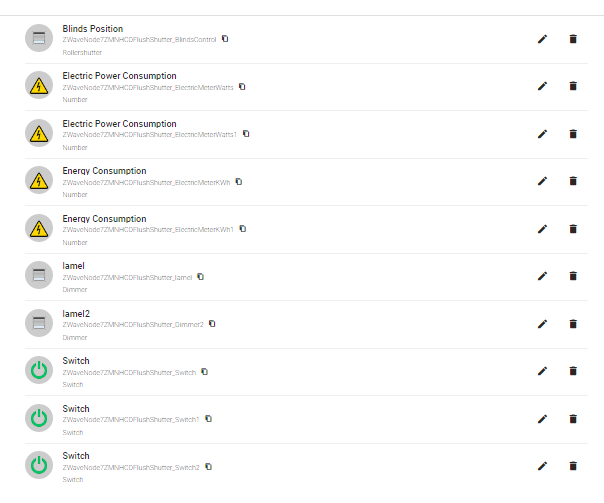
Task: Open the lamel2 item label
Action: coord(77,313)
